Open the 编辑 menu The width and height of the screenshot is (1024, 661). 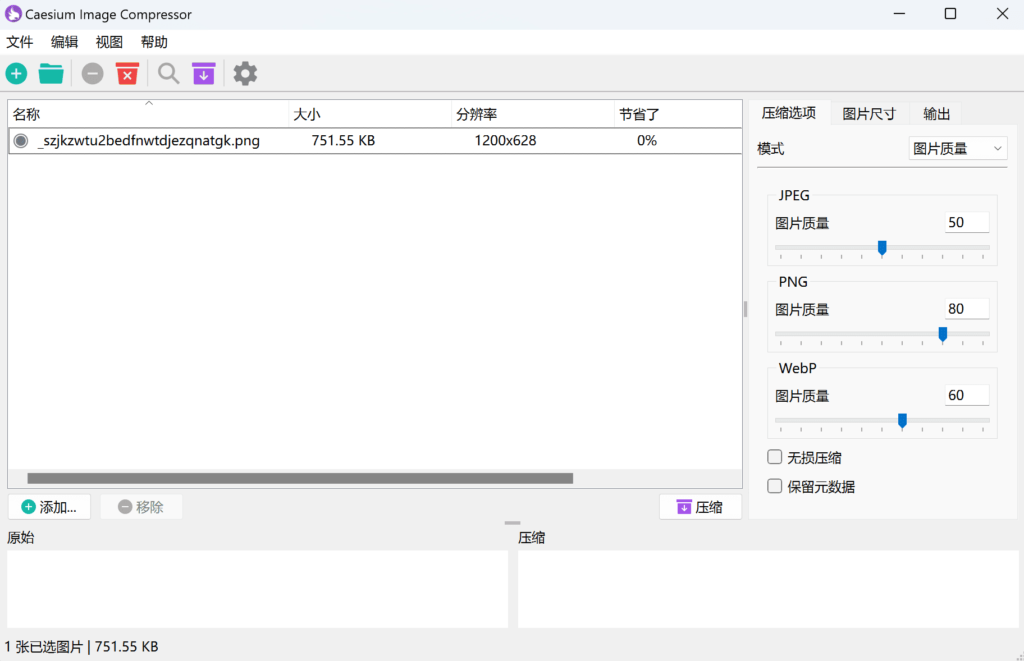(64, 42)
